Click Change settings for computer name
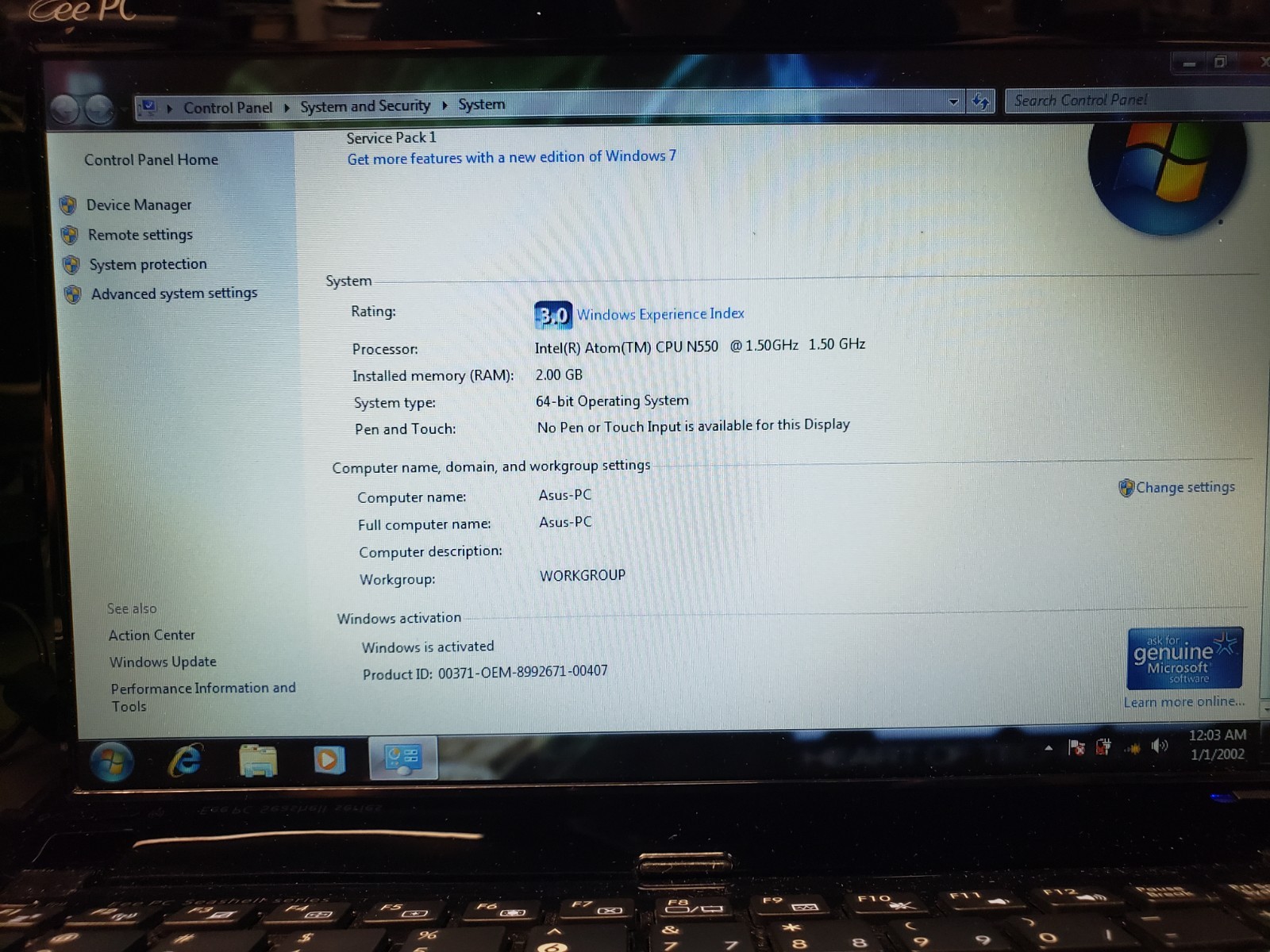 click(1185, 487)
